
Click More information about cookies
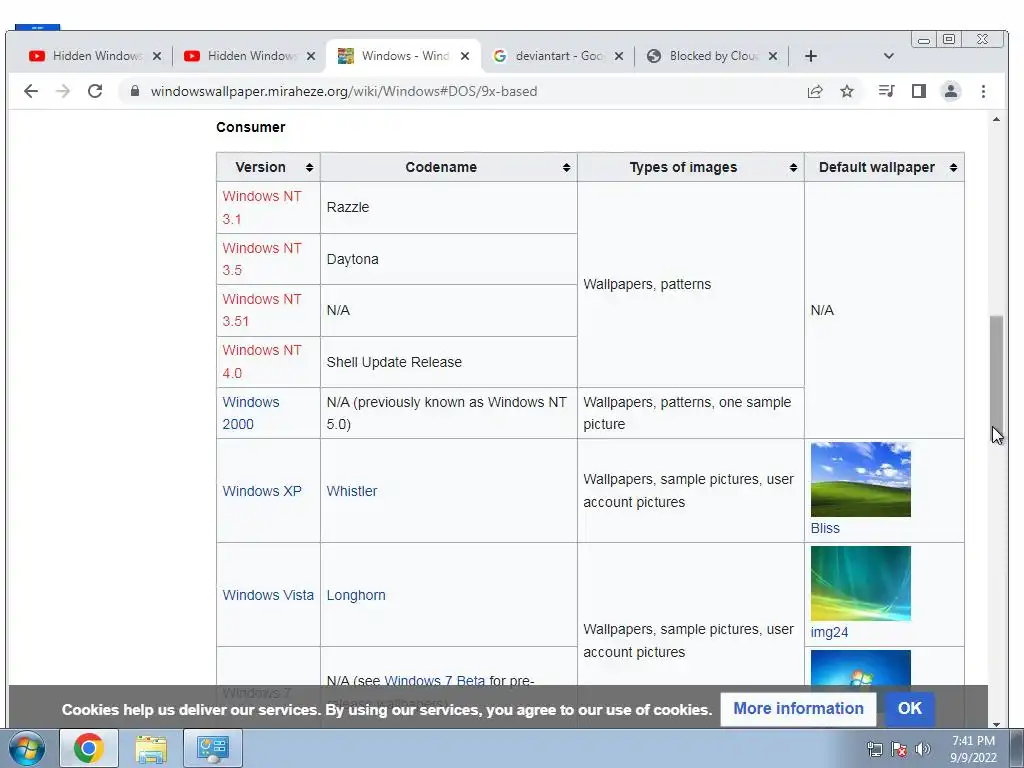tap(798, 709)
